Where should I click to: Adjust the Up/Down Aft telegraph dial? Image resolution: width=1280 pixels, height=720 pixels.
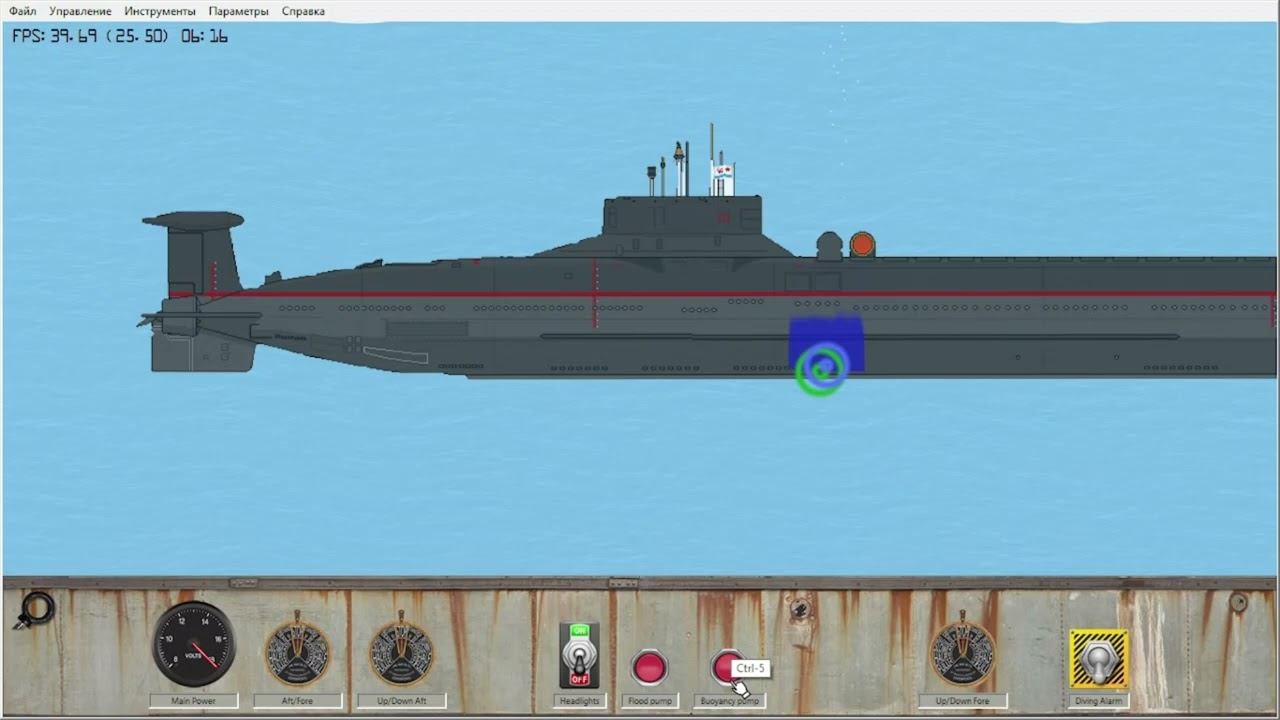coord(401,652)
